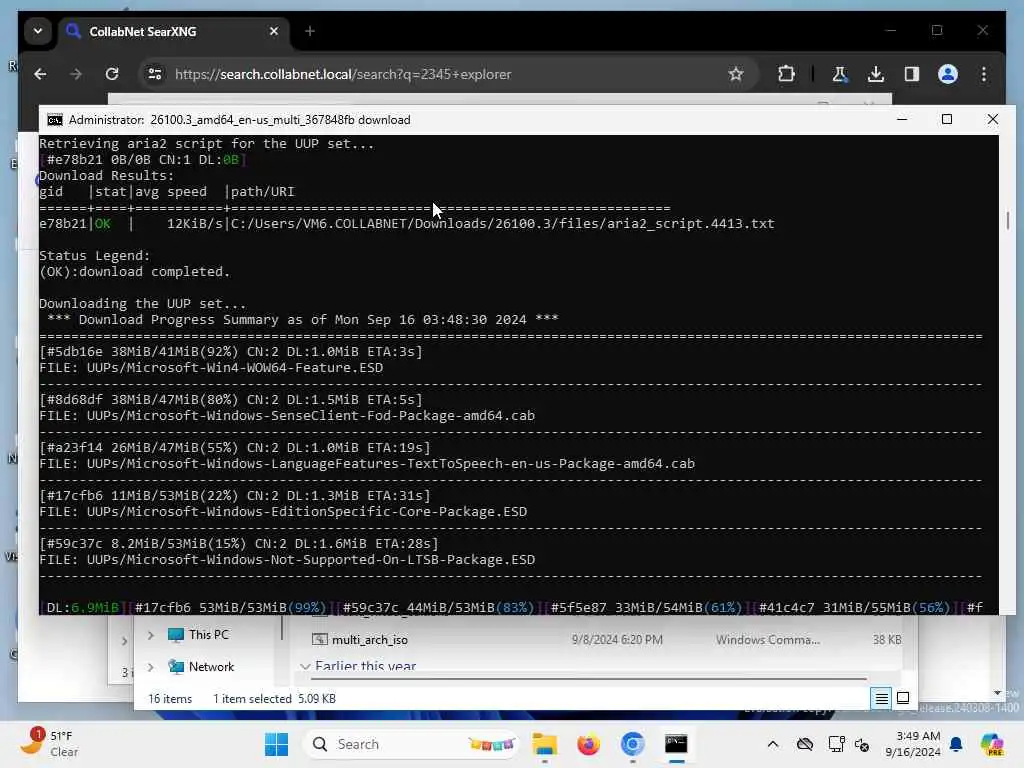Viewport: 1024px width, 768px height.
Task: Select This PC in navigation pane
Action: (x=208, y=635)
